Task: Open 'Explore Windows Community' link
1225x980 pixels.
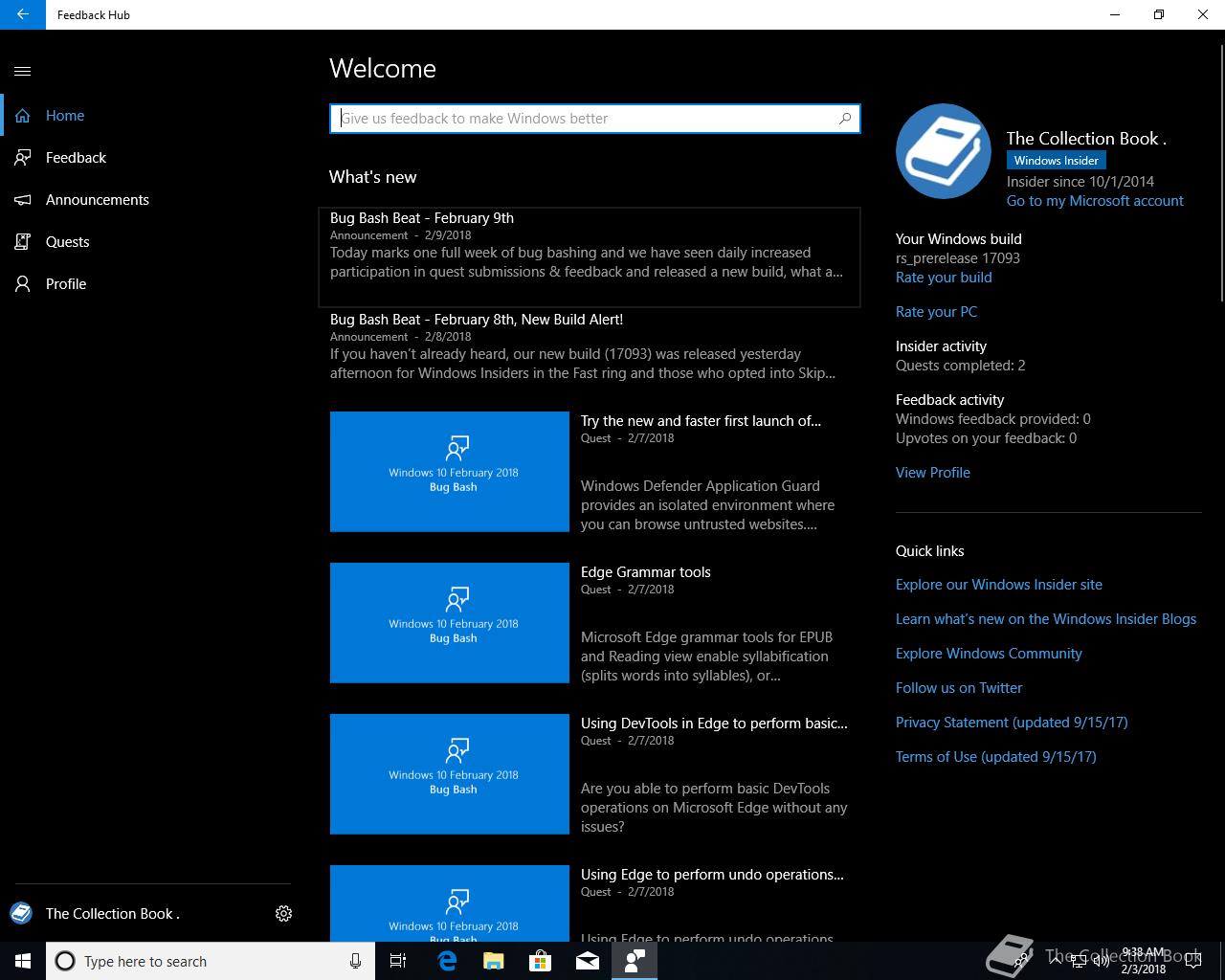Action: point(989,654)
